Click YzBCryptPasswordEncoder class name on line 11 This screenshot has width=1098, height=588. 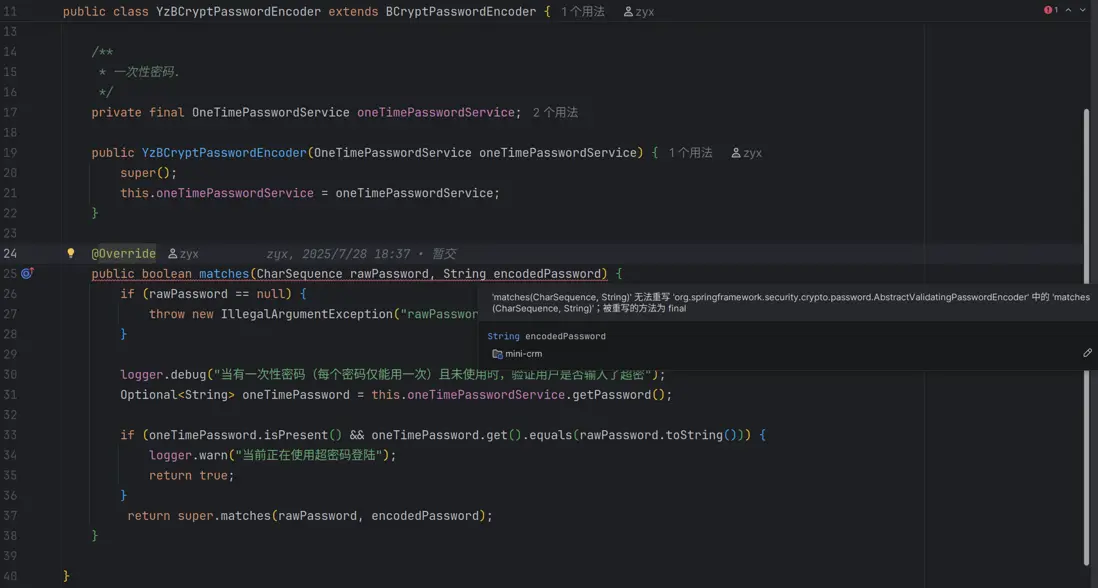(238, 12)
